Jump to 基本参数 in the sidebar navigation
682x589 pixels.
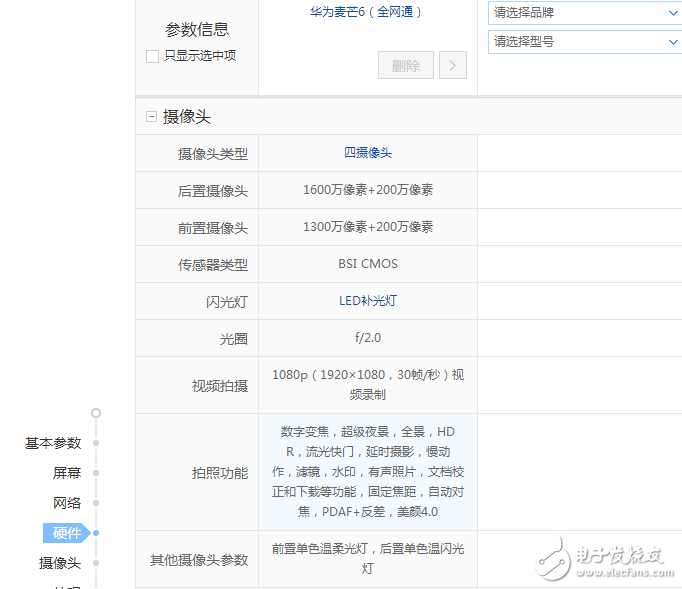(53, 443)
